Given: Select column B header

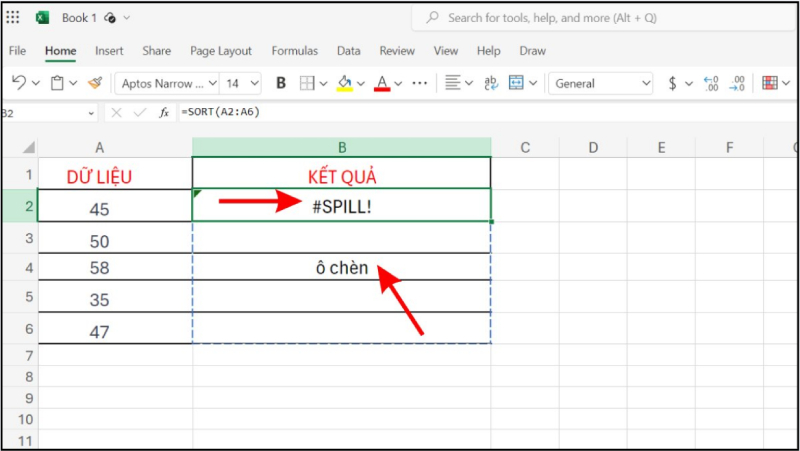Looking at the screenshot, I should point(342,148).
